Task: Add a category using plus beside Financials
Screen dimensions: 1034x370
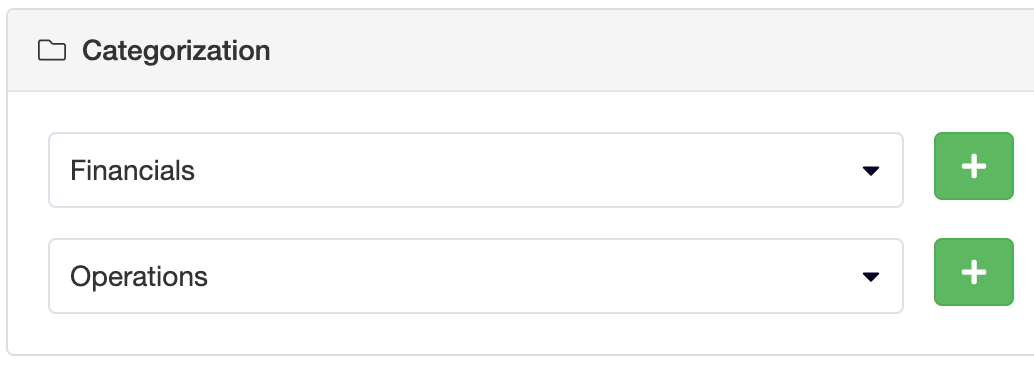Action: [x=973, y=166]
